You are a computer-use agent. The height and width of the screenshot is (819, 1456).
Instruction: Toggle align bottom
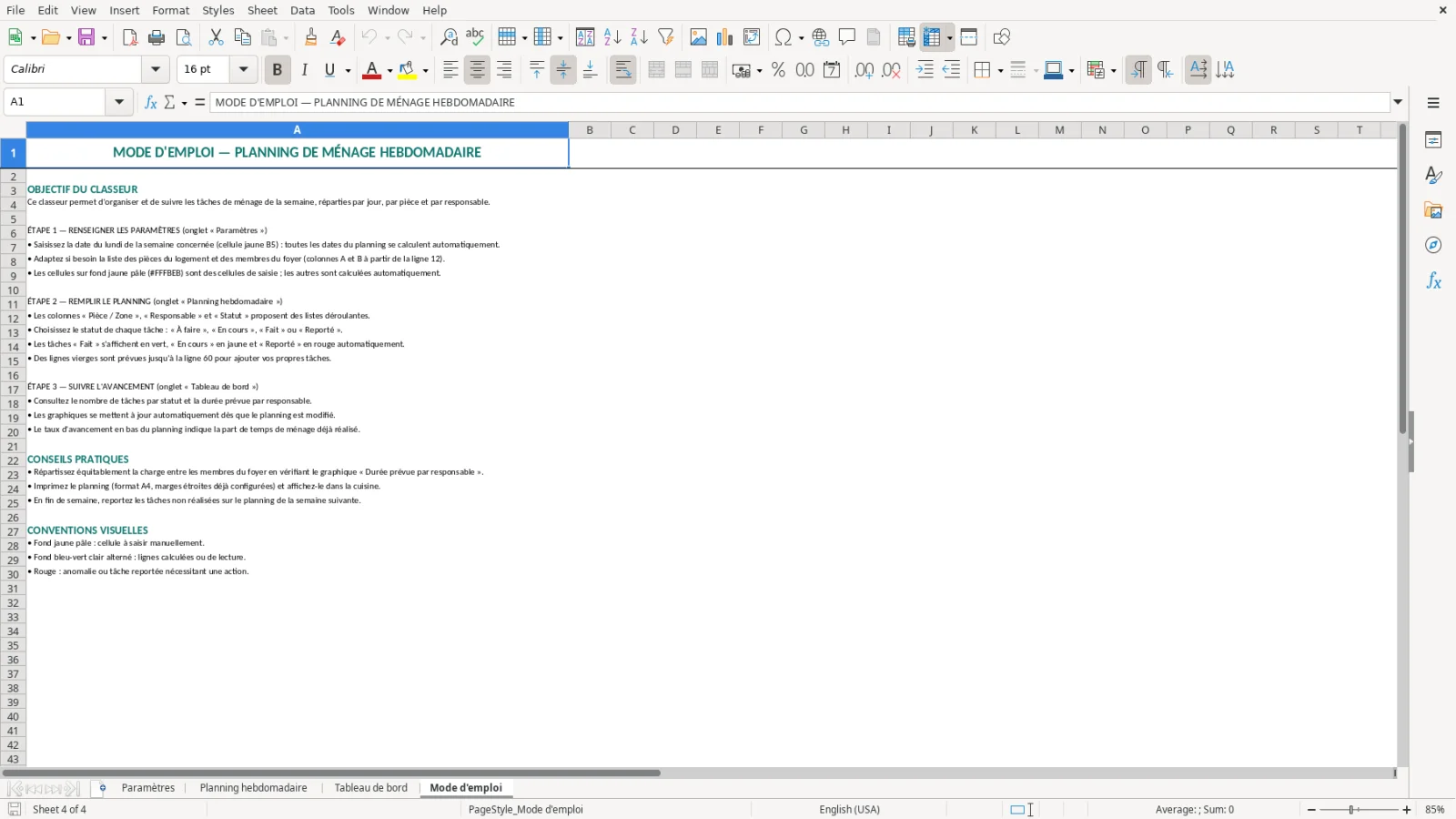click(590, 70)
